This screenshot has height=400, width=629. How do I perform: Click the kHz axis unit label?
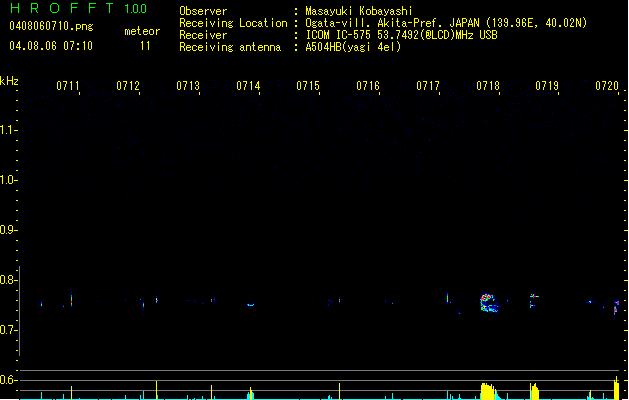(9, 81)
